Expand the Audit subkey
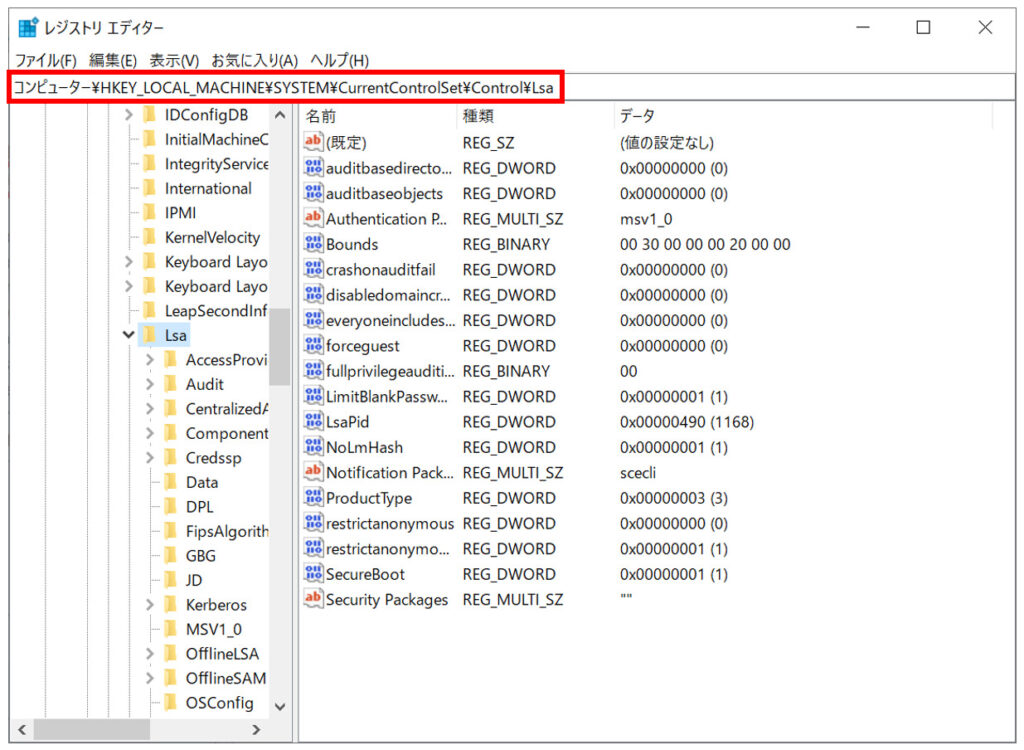Image resolution: width=1024 pixels, height=750 pixels. (x=150, y=384)
